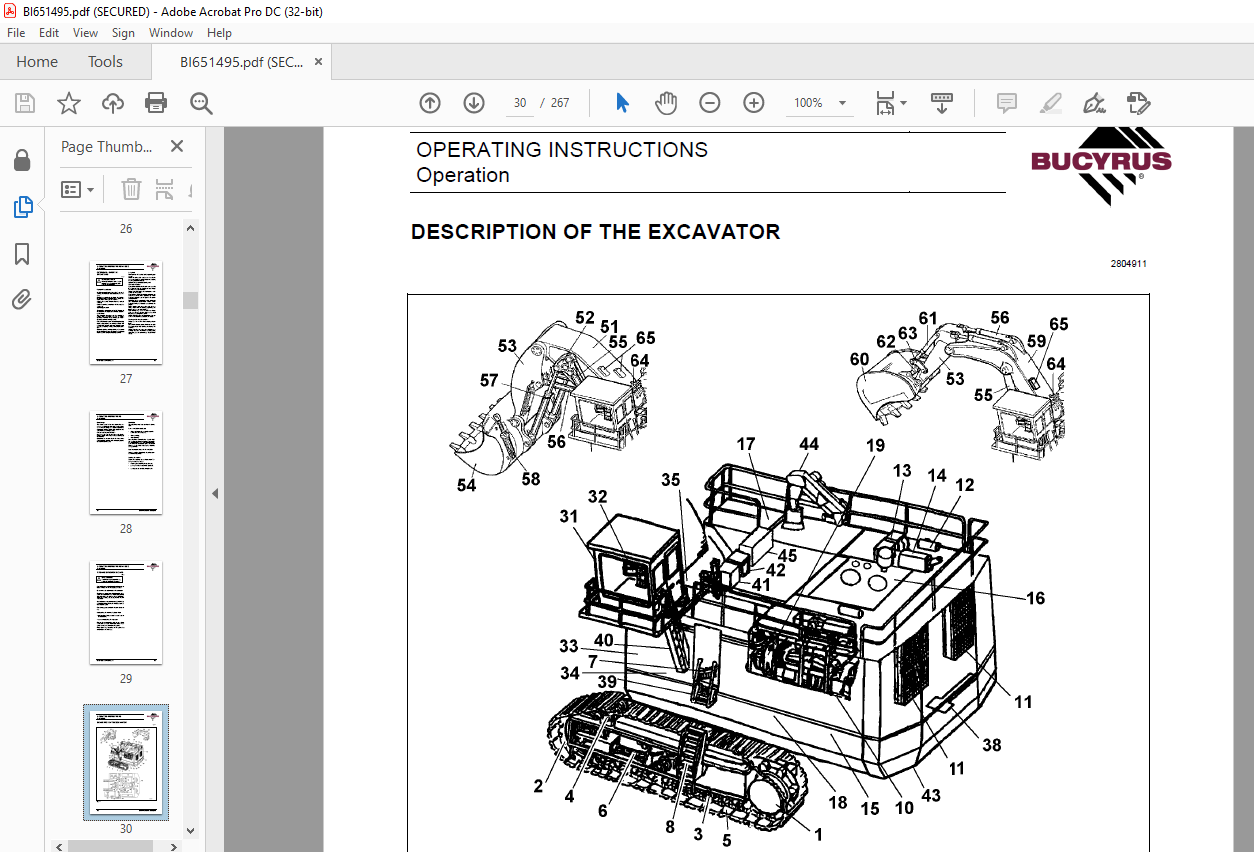The height and width of the screenshot is (852, 1254).
Task: Activate the hand pan tool
Action: (666, 103)
